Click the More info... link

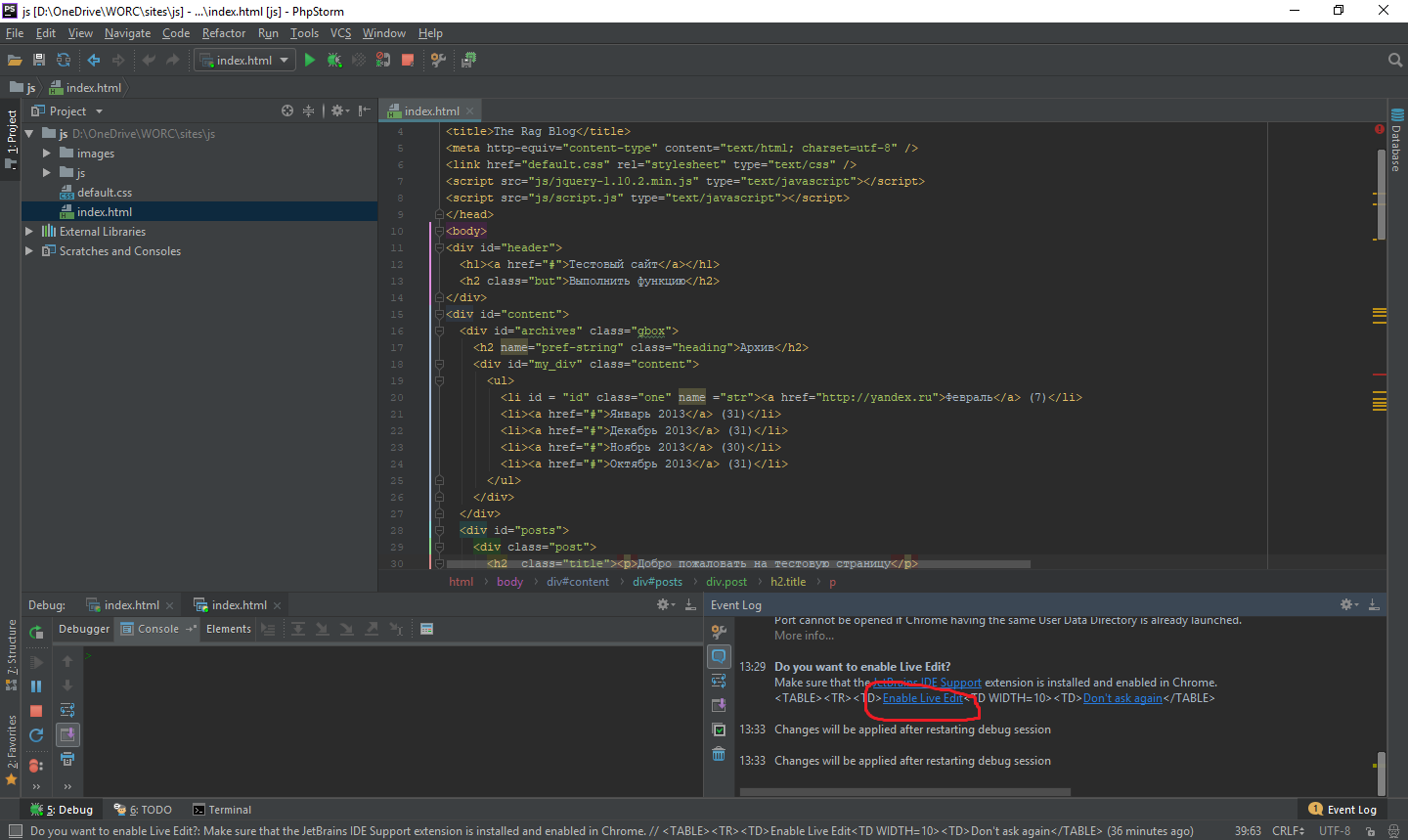click(x=804, y=636)
